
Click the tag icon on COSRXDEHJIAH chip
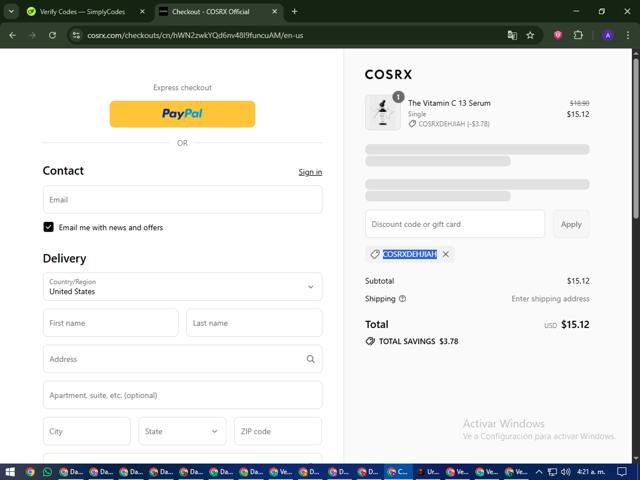(x=375, y=254)
